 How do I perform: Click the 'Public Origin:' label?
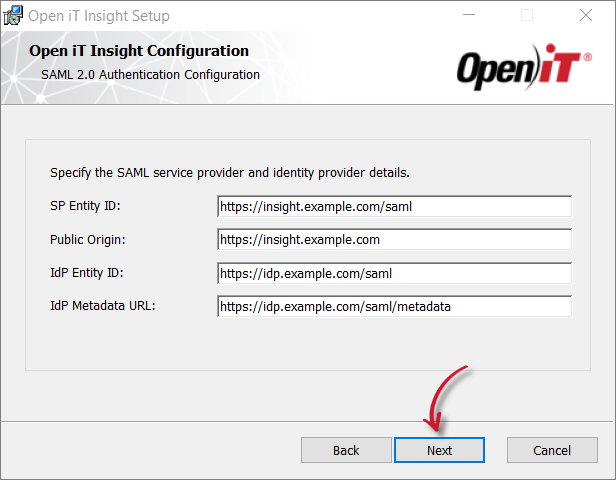click(x=88, y=240)
